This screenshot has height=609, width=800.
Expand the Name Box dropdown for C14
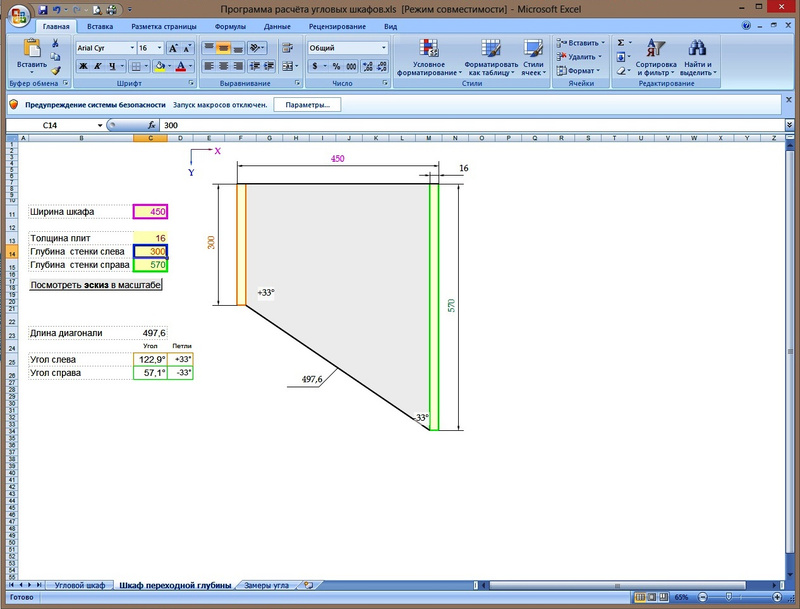(100, 125)
